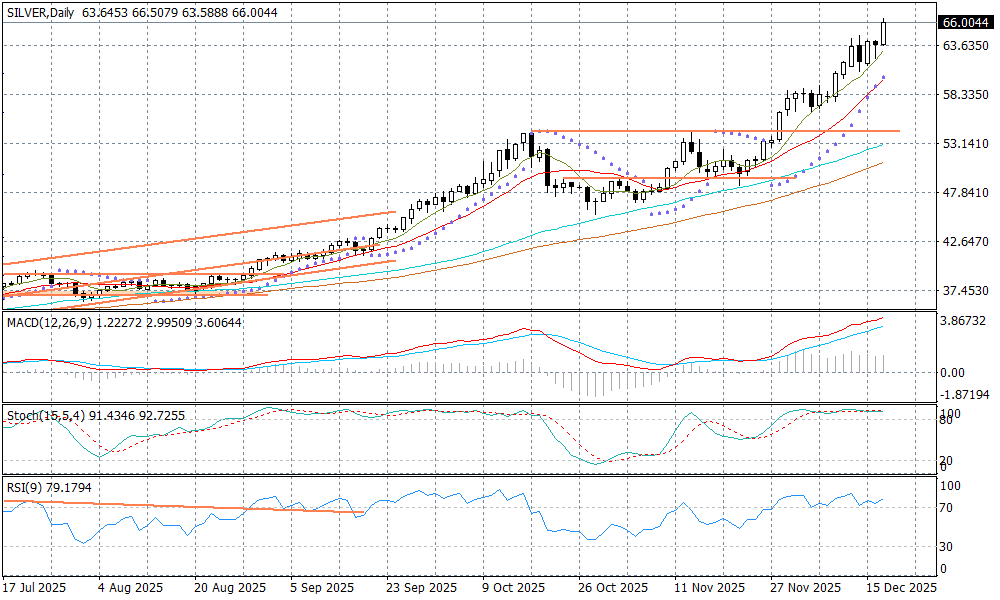Viewport: 1000px width, 600px height.
Task: Click the 15 Dec 2025 date label
Action: 900,588
